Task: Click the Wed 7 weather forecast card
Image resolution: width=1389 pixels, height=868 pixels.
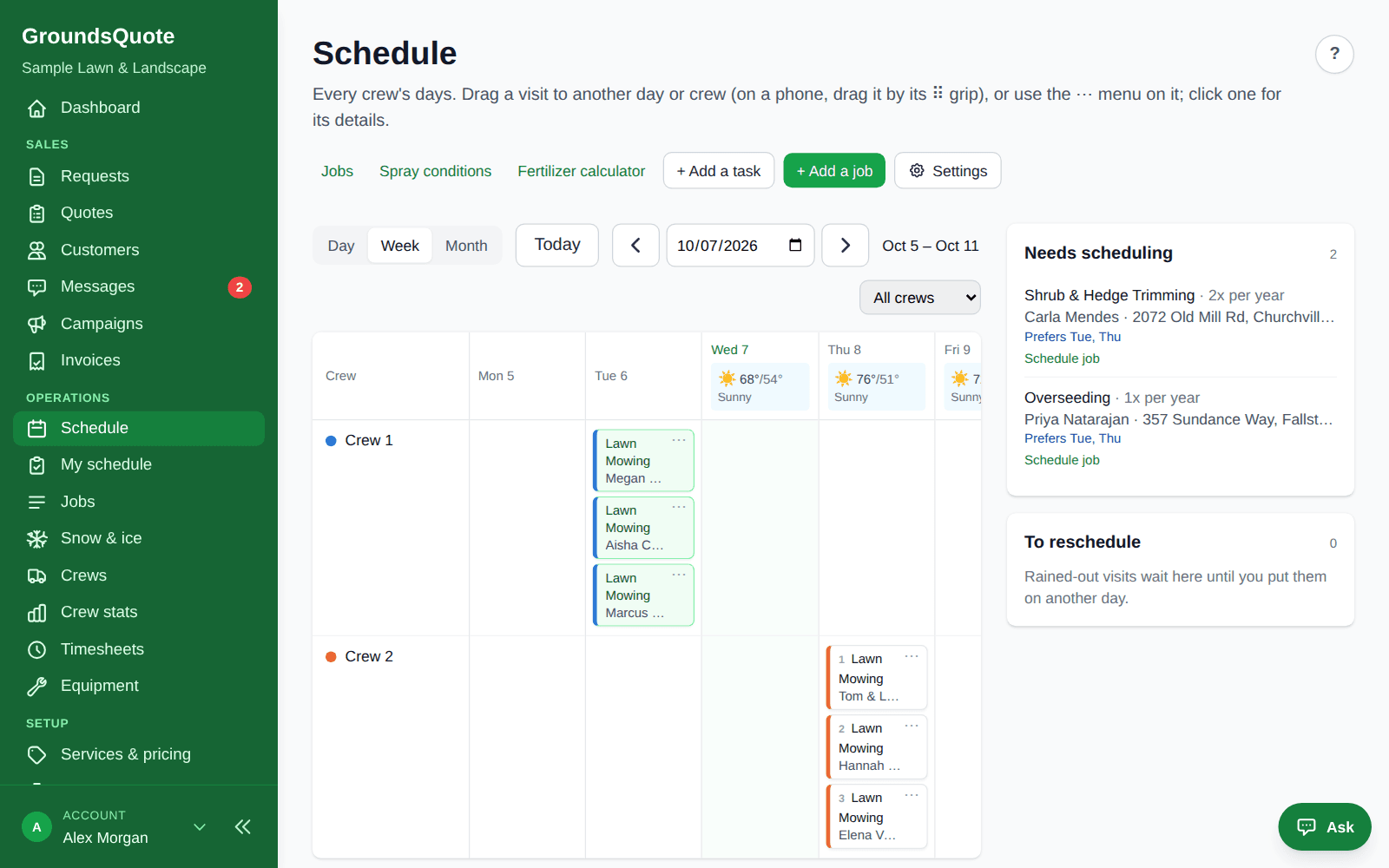Action: pyautogui.click(x=760, y=387)
